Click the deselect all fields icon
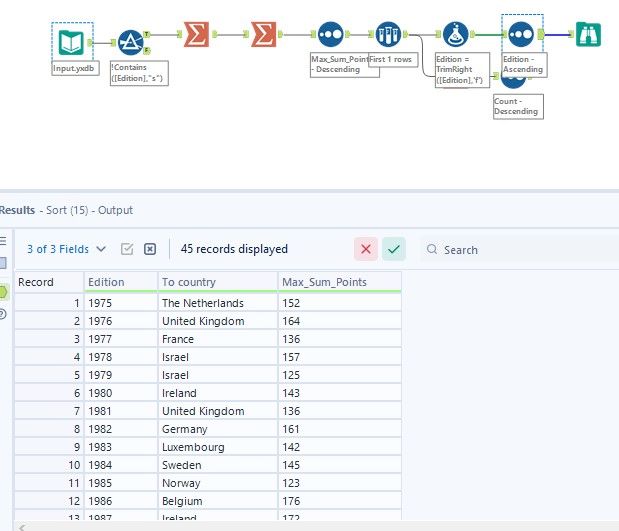619x531 pixels. (x=150, y=249)
